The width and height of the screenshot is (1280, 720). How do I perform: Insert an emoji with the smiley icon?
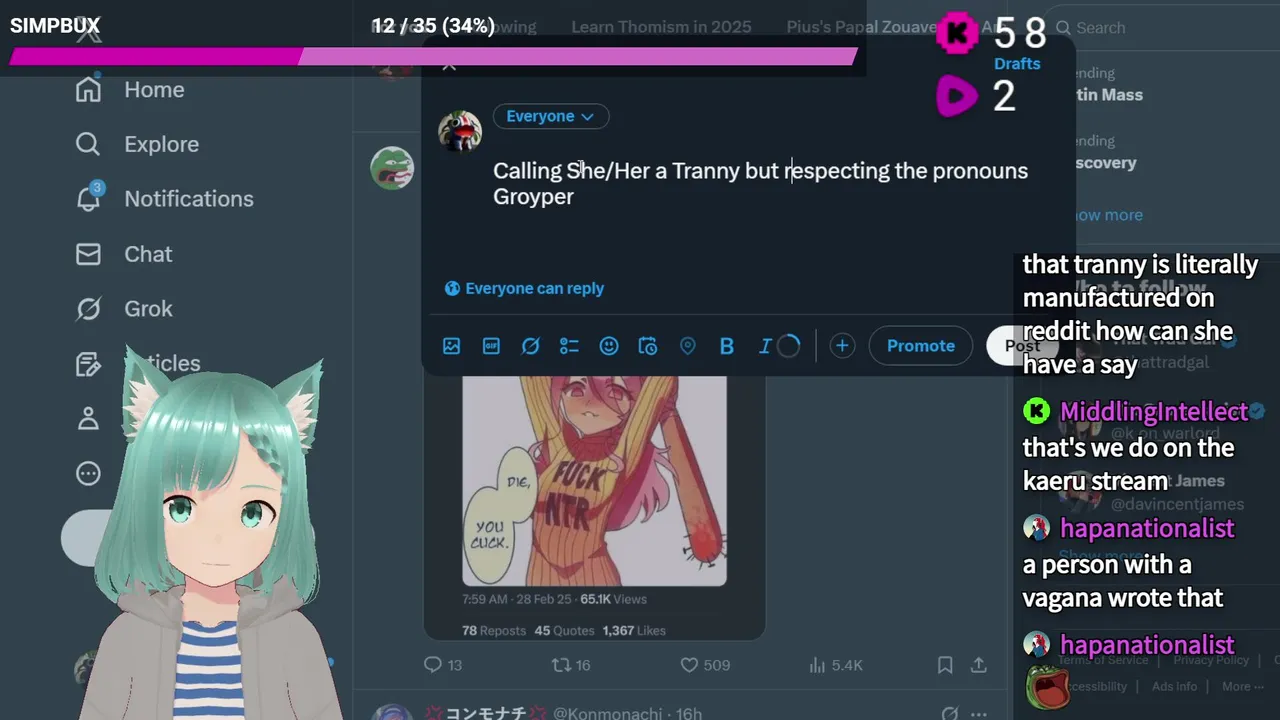click(608, 346)
